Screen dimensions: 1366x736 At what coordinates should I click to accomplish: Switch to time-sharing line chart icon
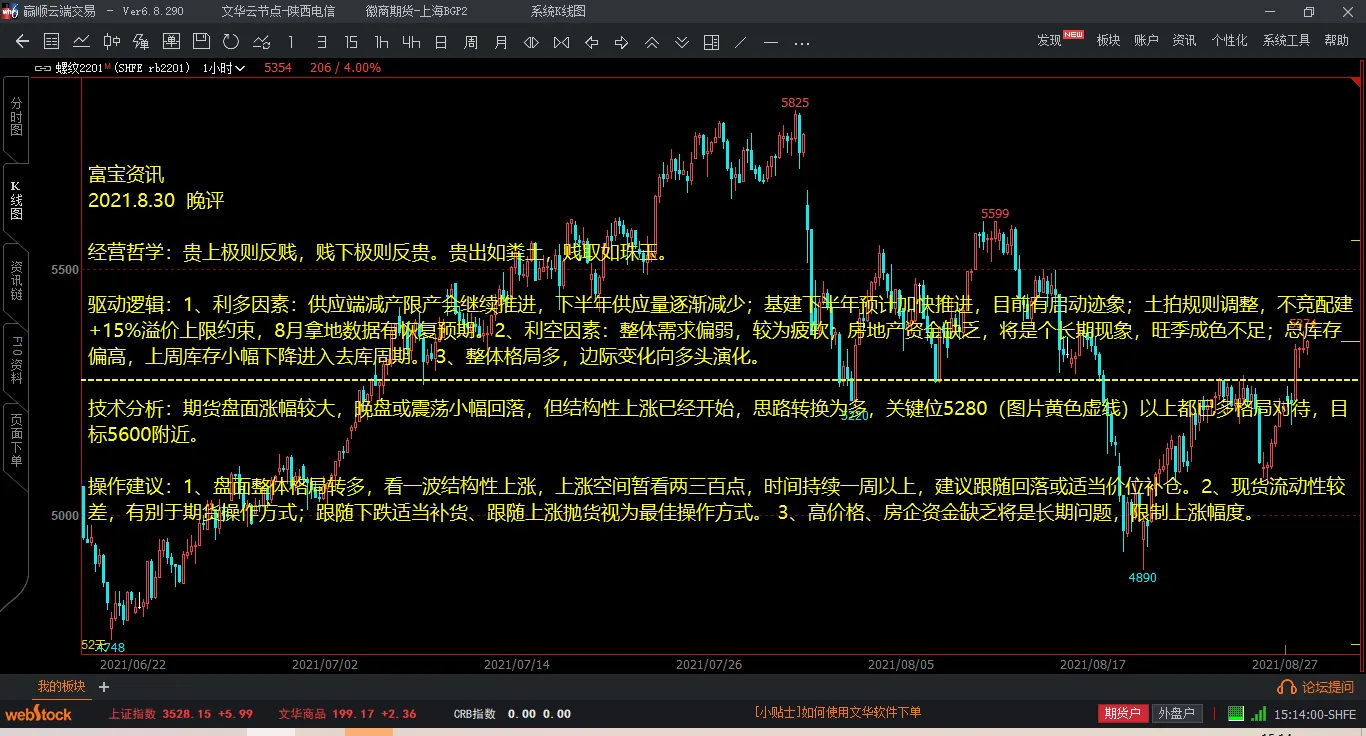point(82,42)
